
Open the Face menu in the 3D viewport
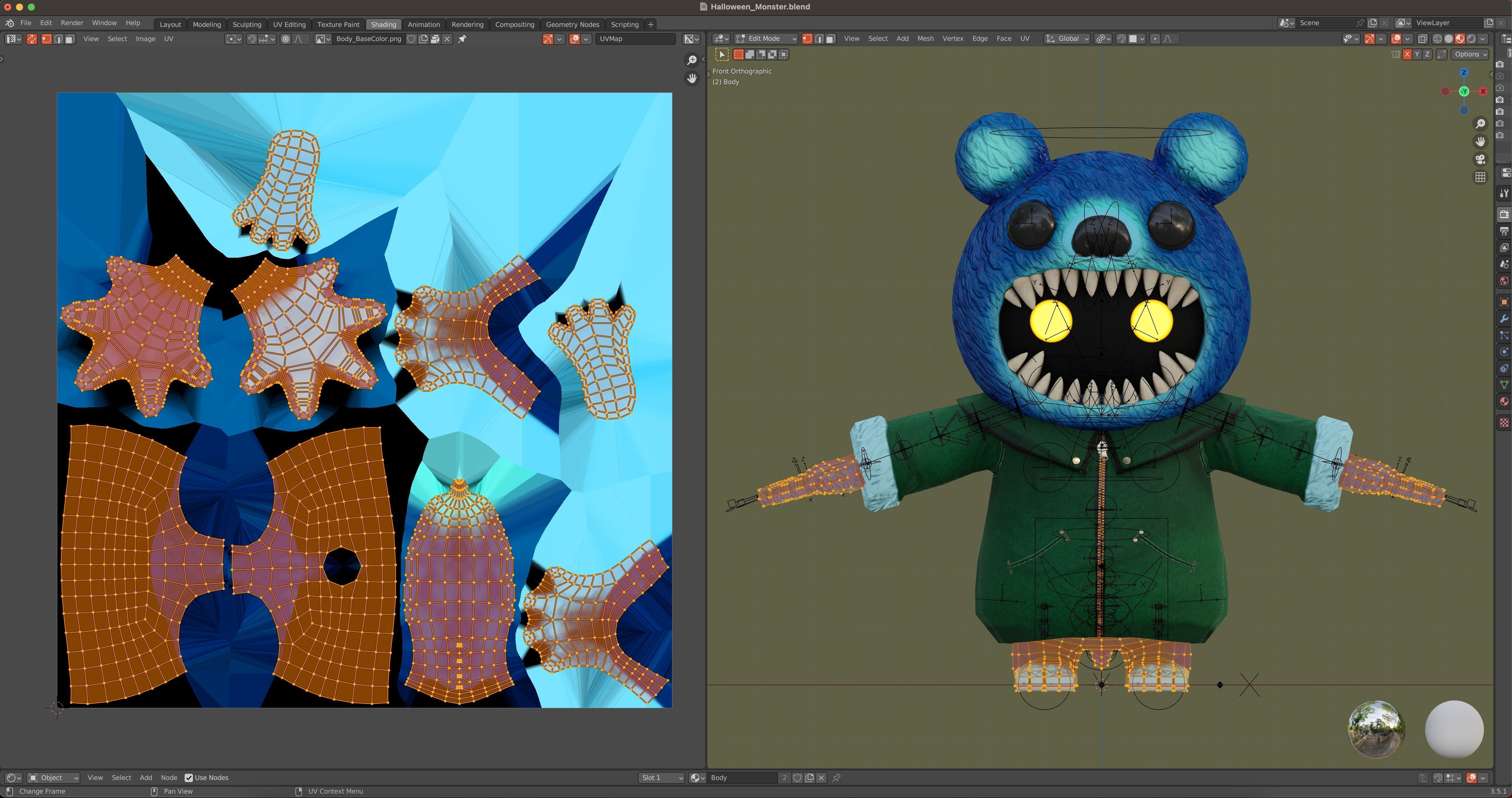tap(1004, 39)
